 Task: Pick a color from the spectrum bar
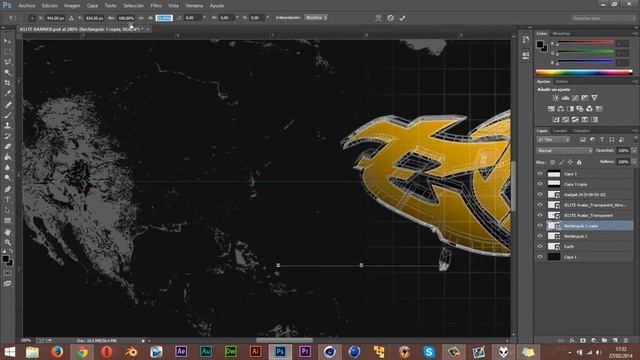584,73
